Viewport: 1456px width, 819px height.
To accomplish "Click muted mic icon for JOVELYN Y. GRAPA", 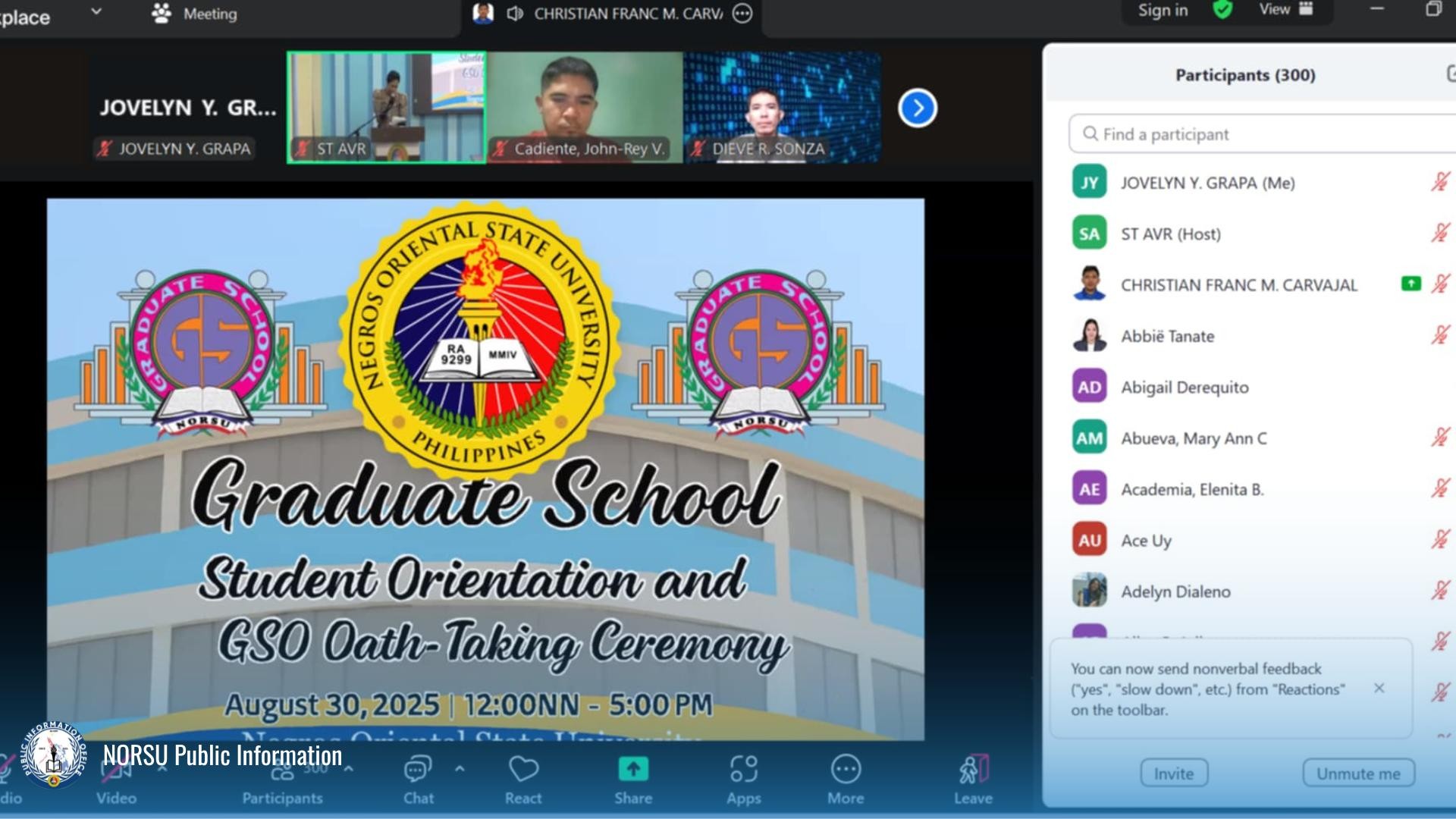I will pyautogui.click(x=1440, y=182).
